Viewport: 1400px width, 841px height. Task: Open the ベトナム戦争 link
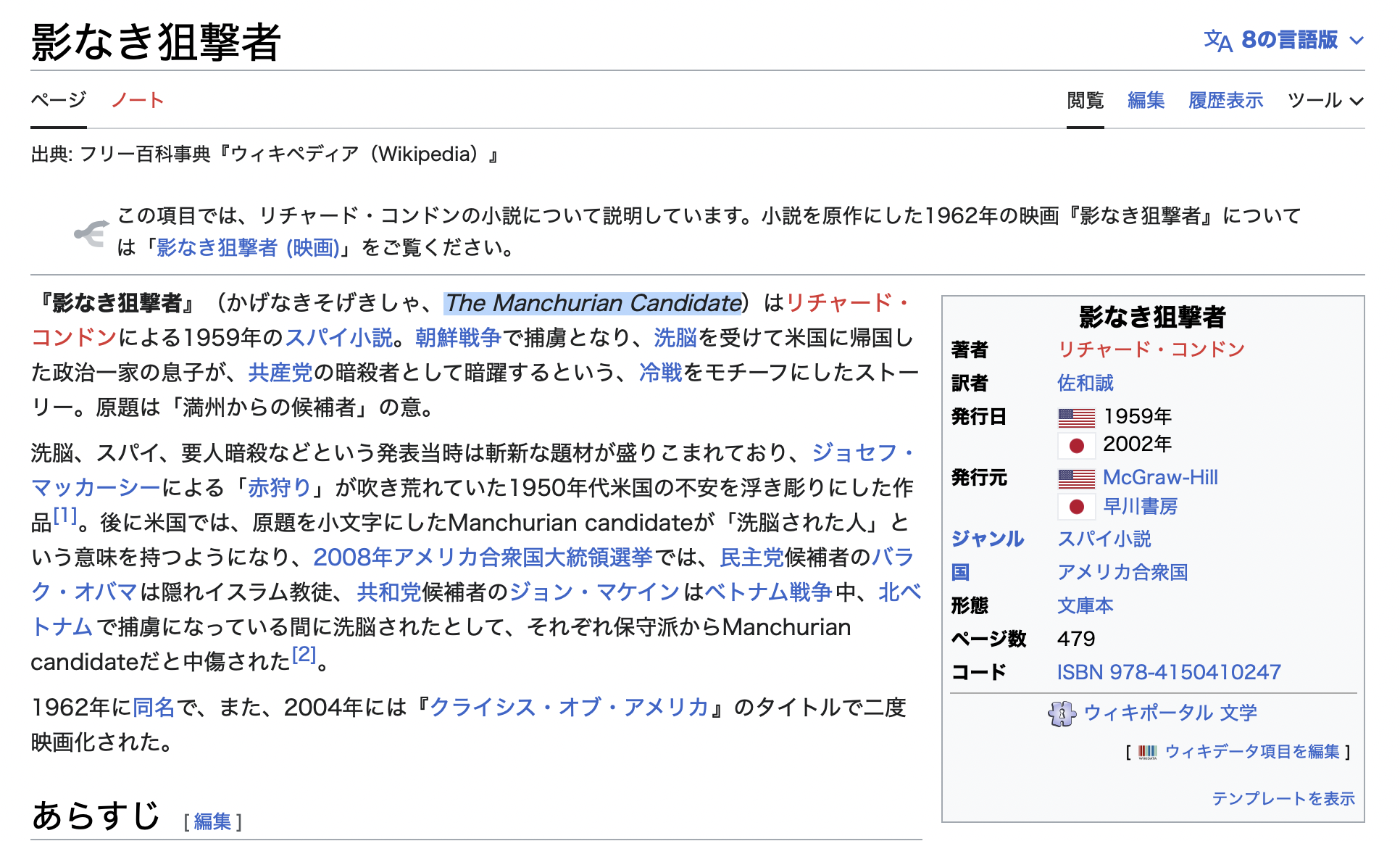[768, 592]
